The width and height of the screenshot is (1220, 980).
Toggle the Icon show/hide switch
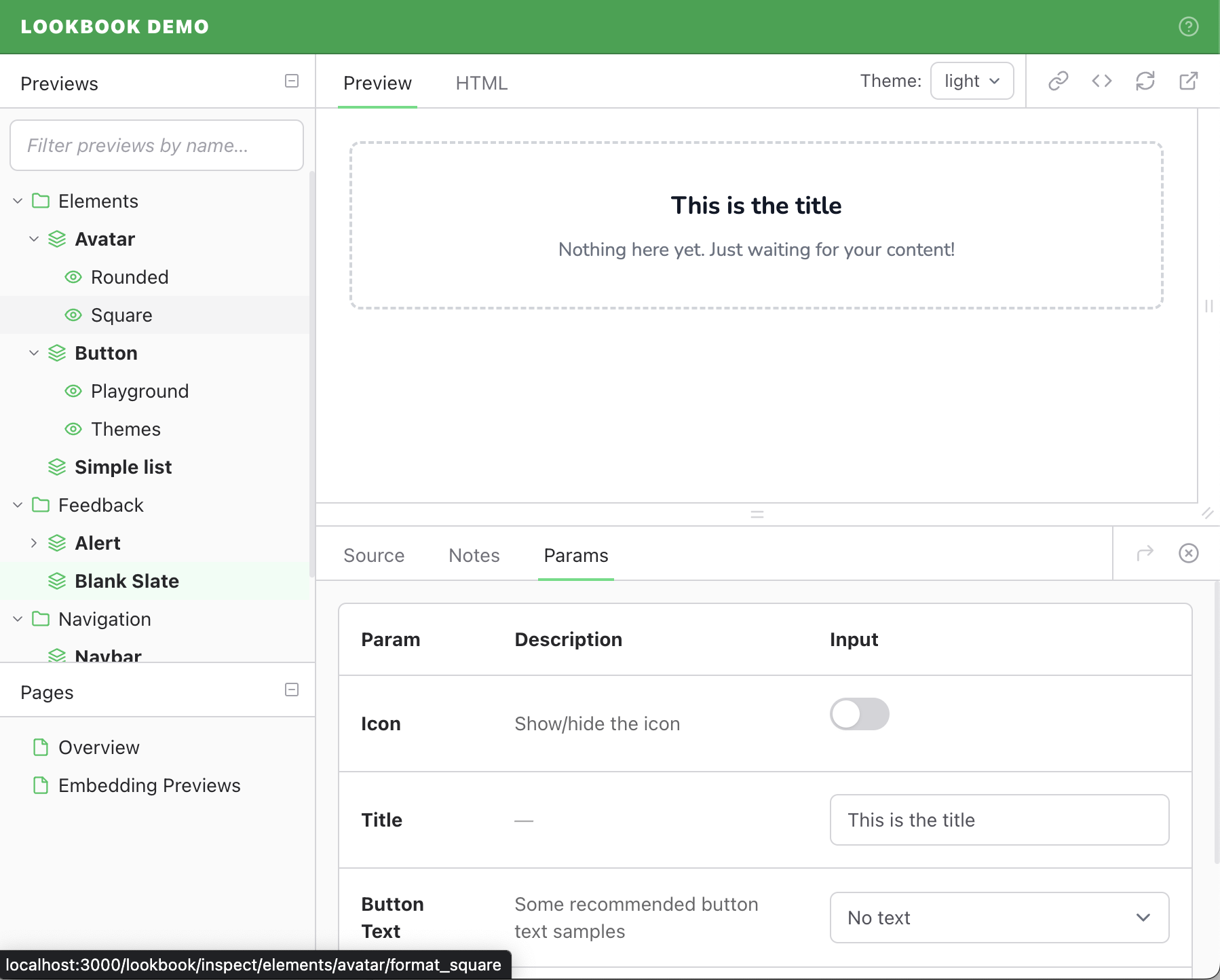859,714
